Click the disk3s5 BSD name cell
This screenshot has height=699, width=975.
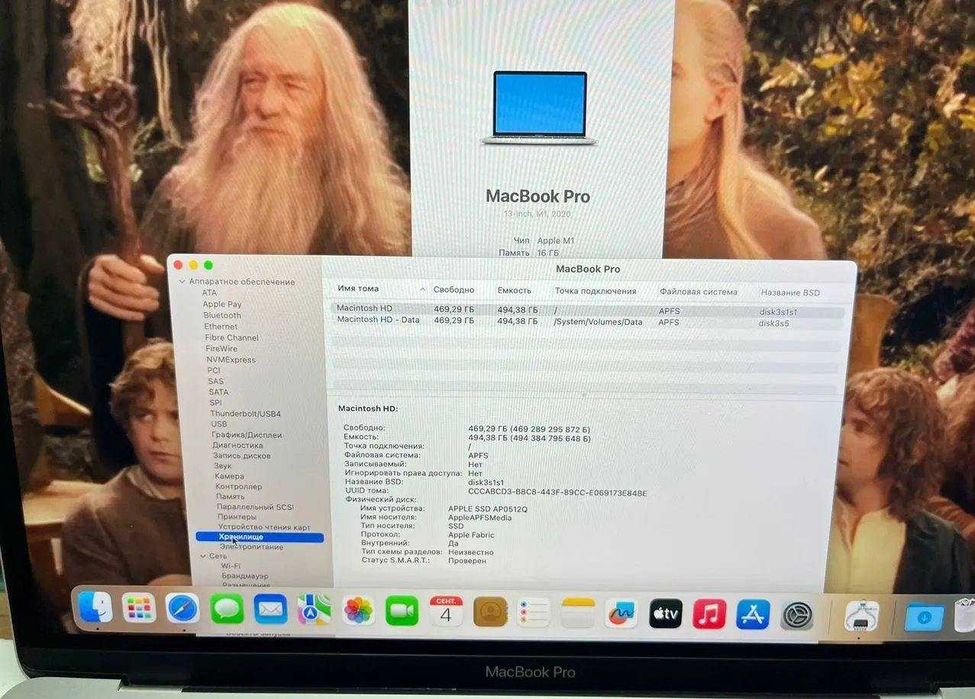click(x=774, y=323)
